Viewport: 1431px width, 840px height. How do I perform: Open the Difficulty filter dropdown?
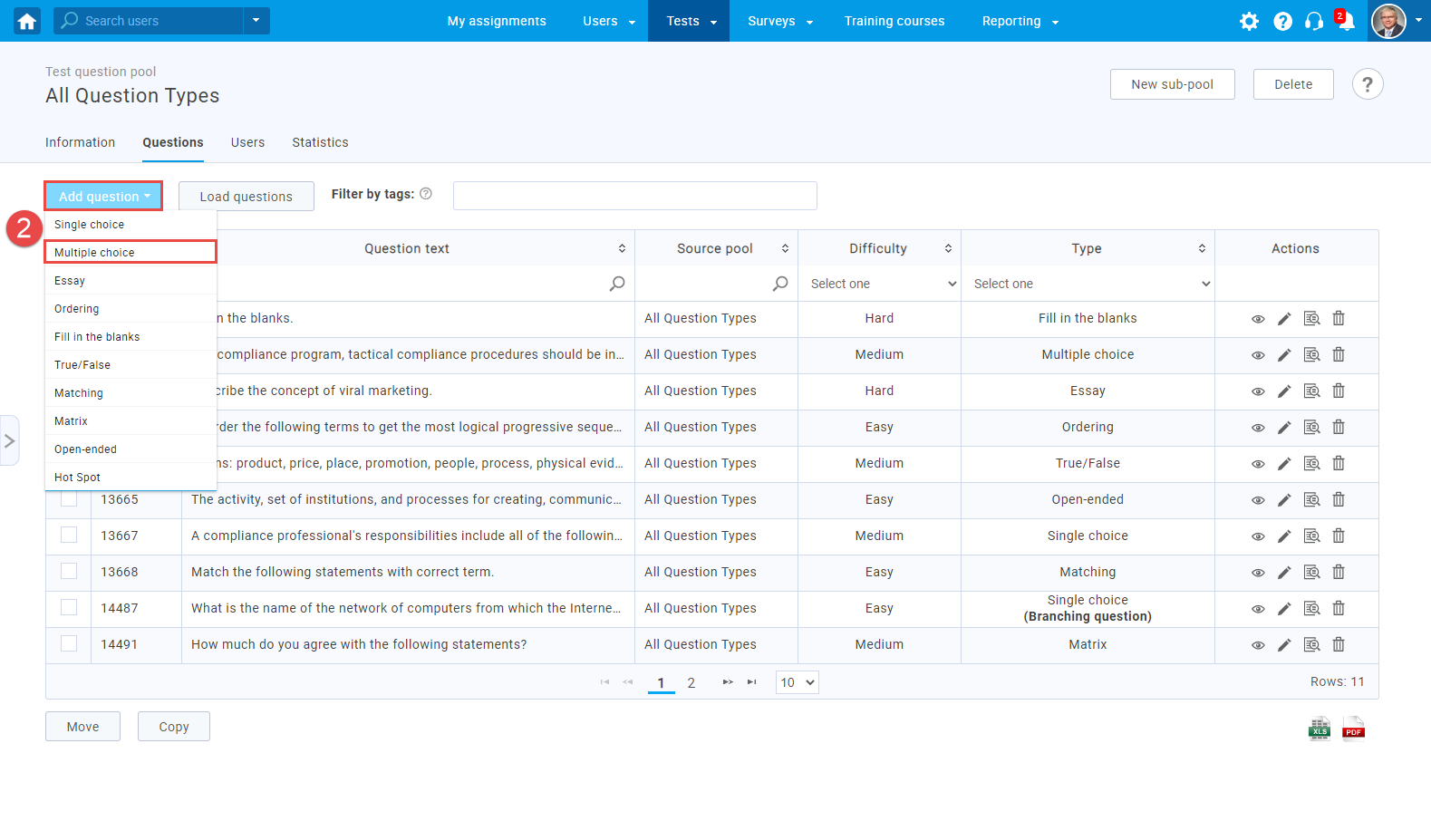(879, 284)
